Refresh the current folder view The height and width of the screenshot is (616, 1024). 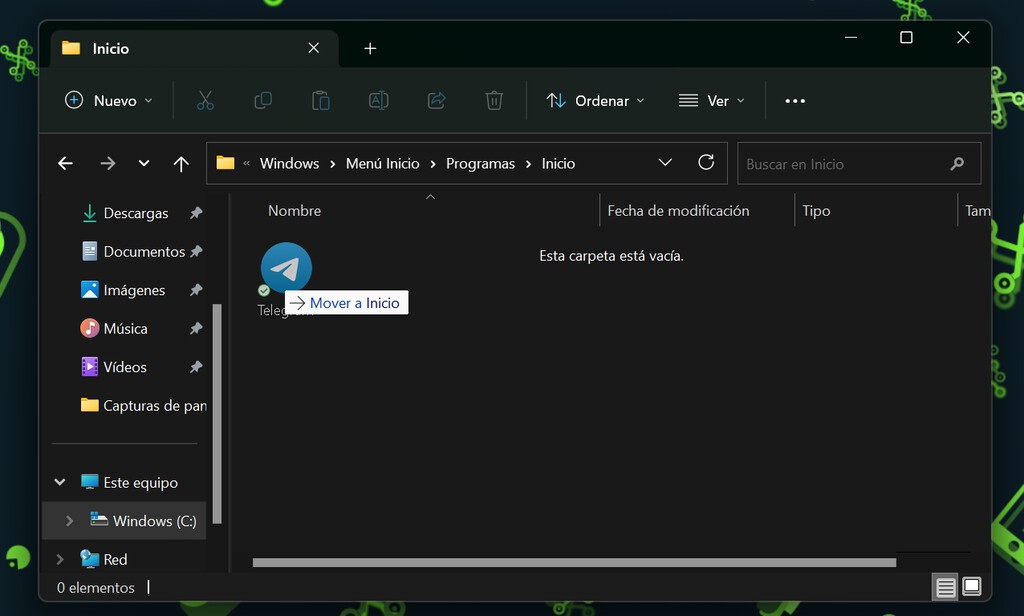click(706, 163)
